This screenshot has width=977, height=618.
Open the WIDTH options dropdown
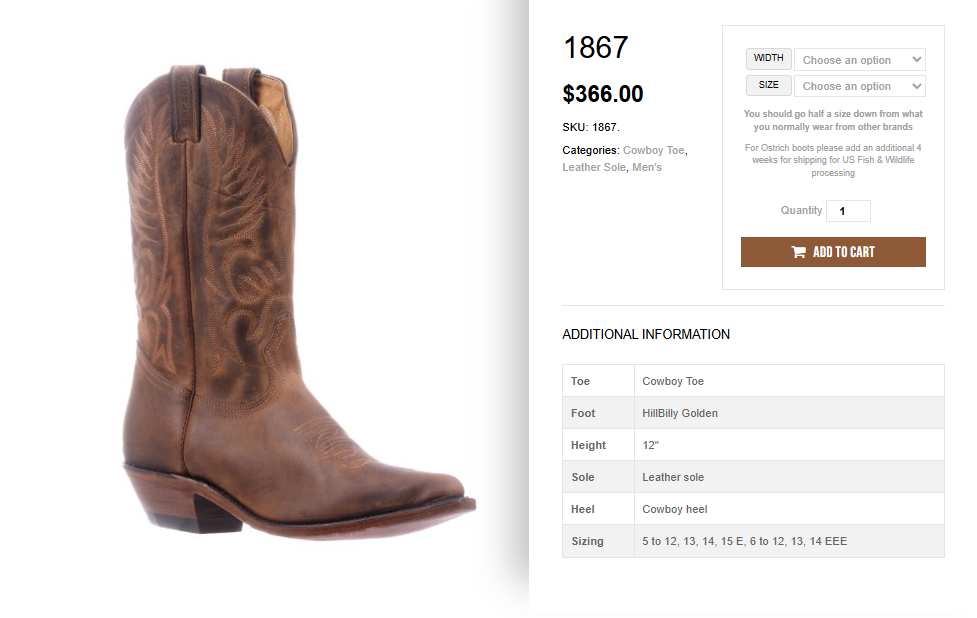click(859, 60)
